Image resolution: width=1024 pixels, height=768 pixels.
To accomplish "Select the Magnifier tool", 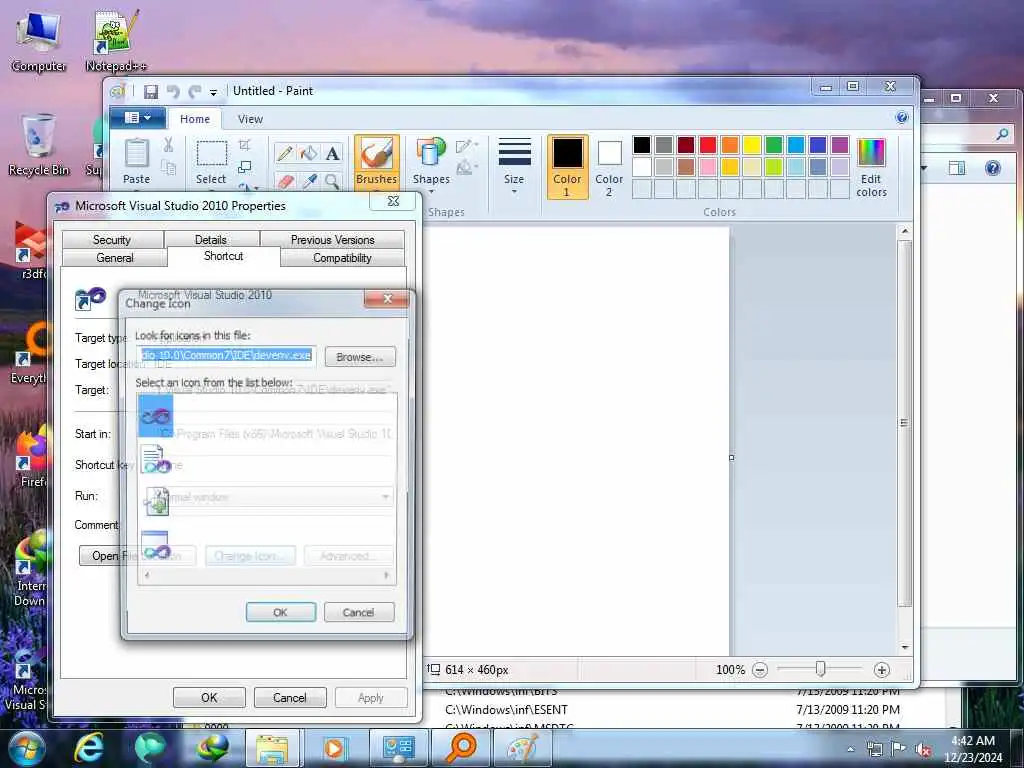I will click(x=332, y=180).
